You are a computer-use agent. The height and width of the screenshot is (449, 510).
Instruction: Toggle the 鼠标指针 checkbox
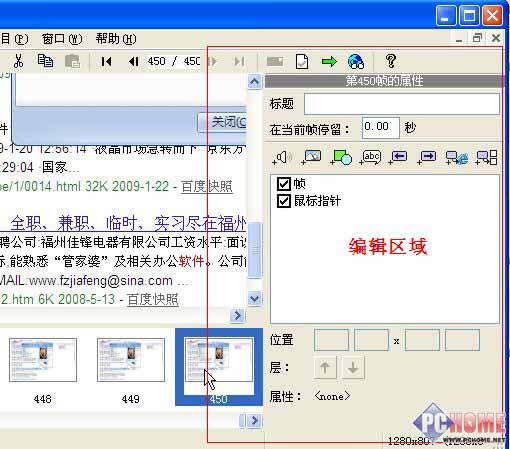[284, 201]
